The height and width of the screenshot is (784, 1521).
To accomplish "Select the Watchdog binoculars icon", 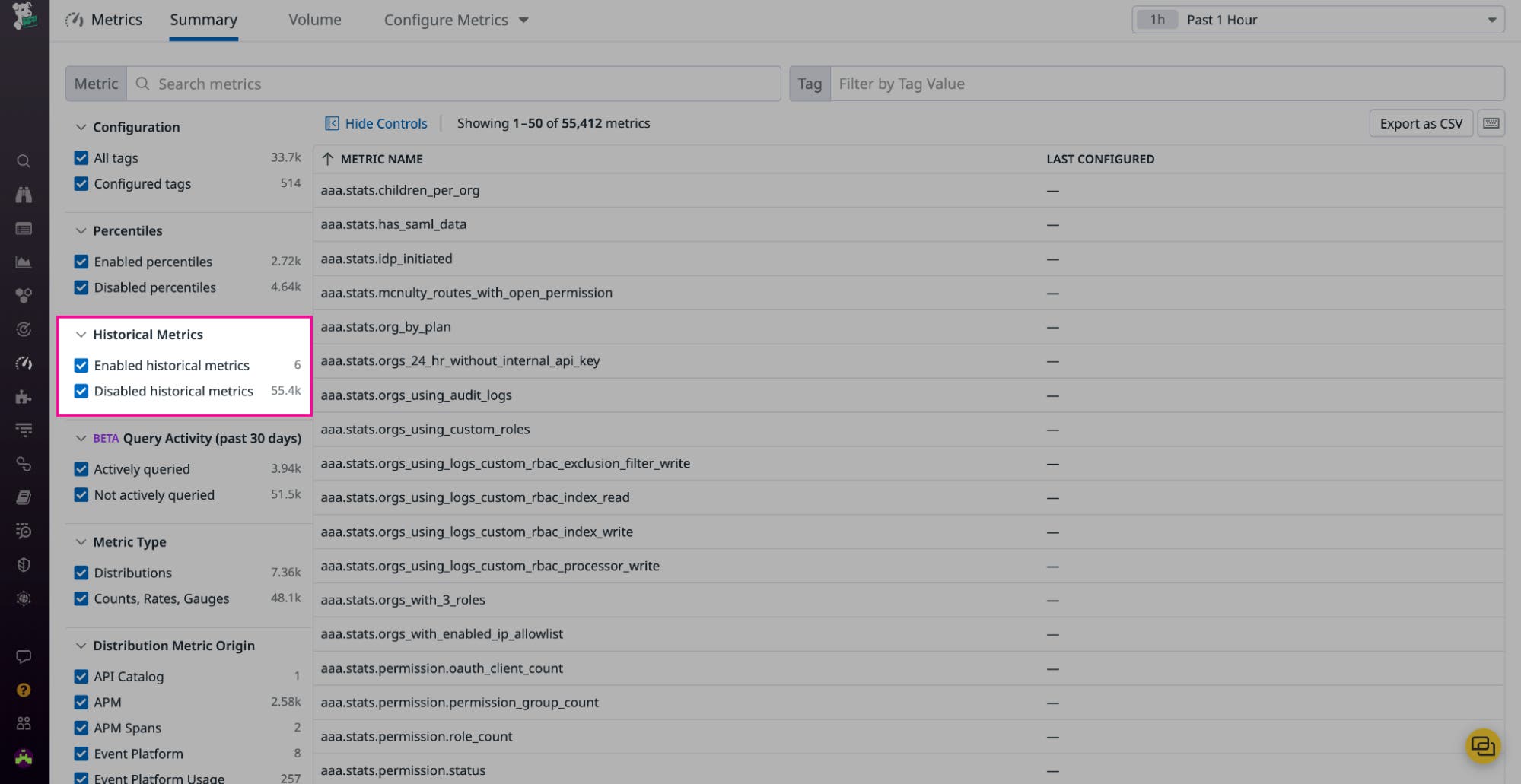I will point(24,195).
